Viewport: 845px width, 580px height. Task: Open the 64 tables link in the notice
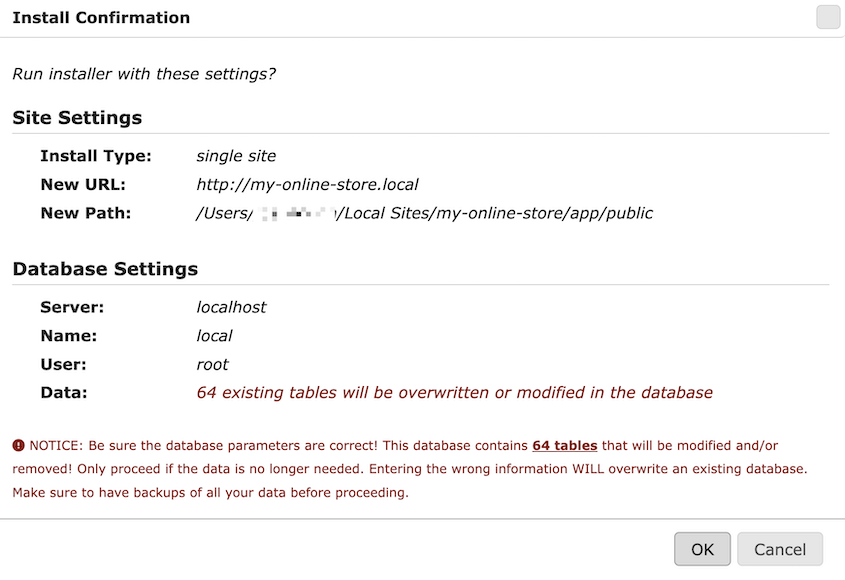click(564, 445)
